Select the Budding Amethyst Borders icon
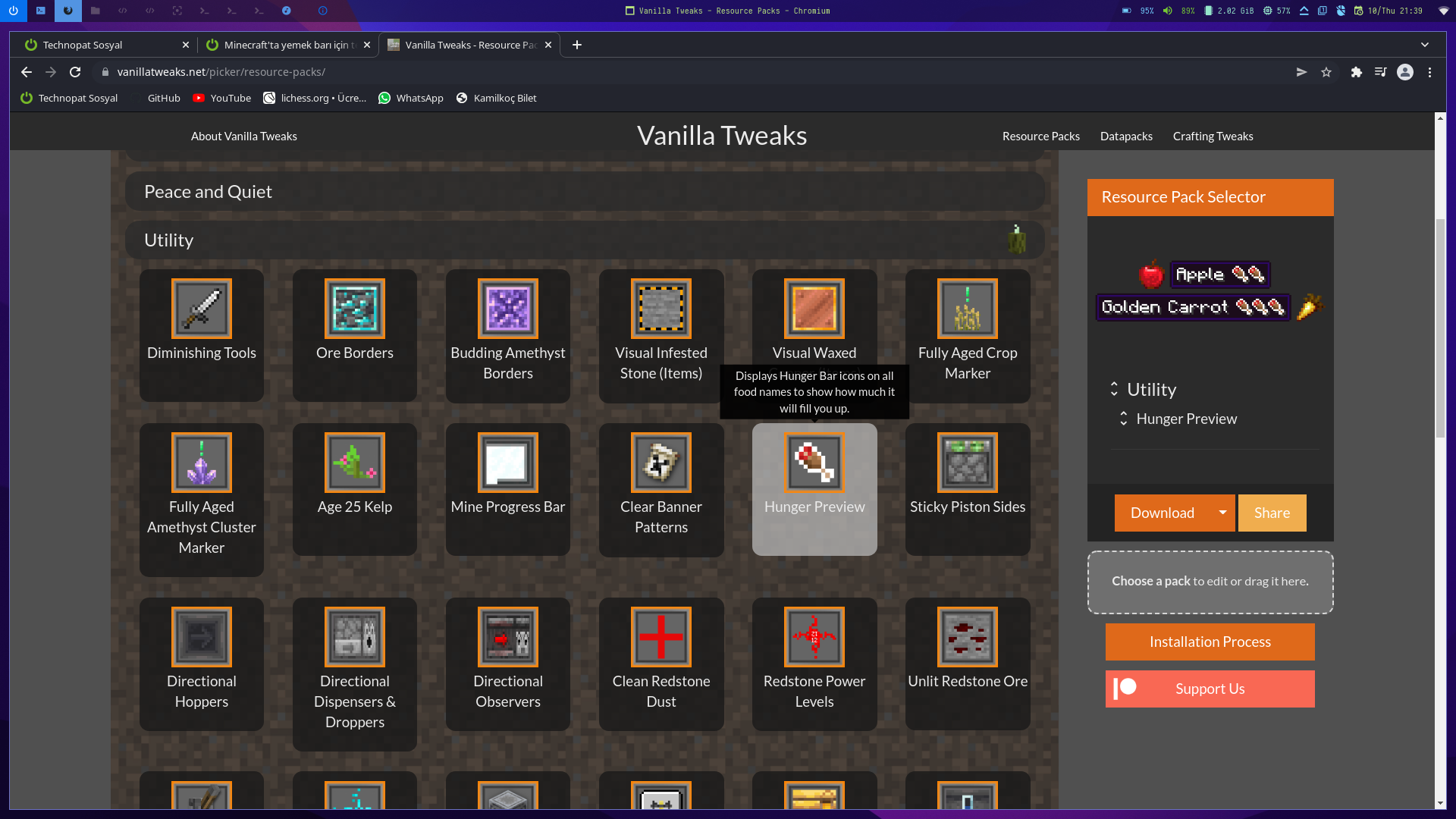The image size is (1456, 819). [x=507, y=309]
